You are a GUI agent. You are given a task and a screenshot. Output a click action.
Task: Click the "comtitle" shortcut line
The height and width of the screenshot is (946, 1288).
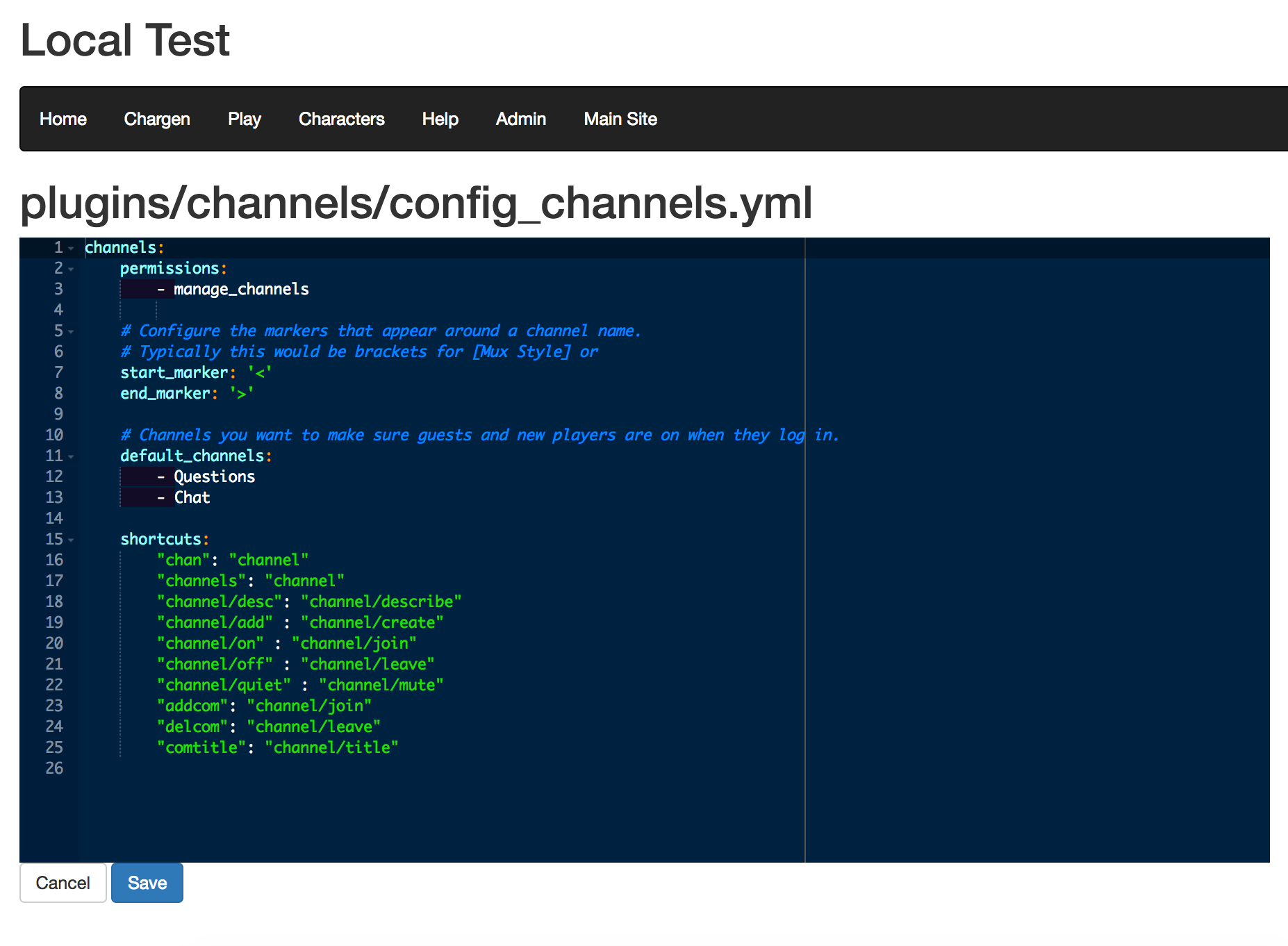coord(277,748)
